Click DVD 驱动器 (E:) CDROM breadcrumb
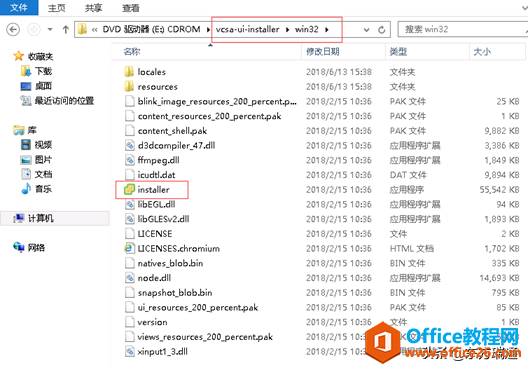The width and height of the screenshot is (528, 370). pos(151,30)
